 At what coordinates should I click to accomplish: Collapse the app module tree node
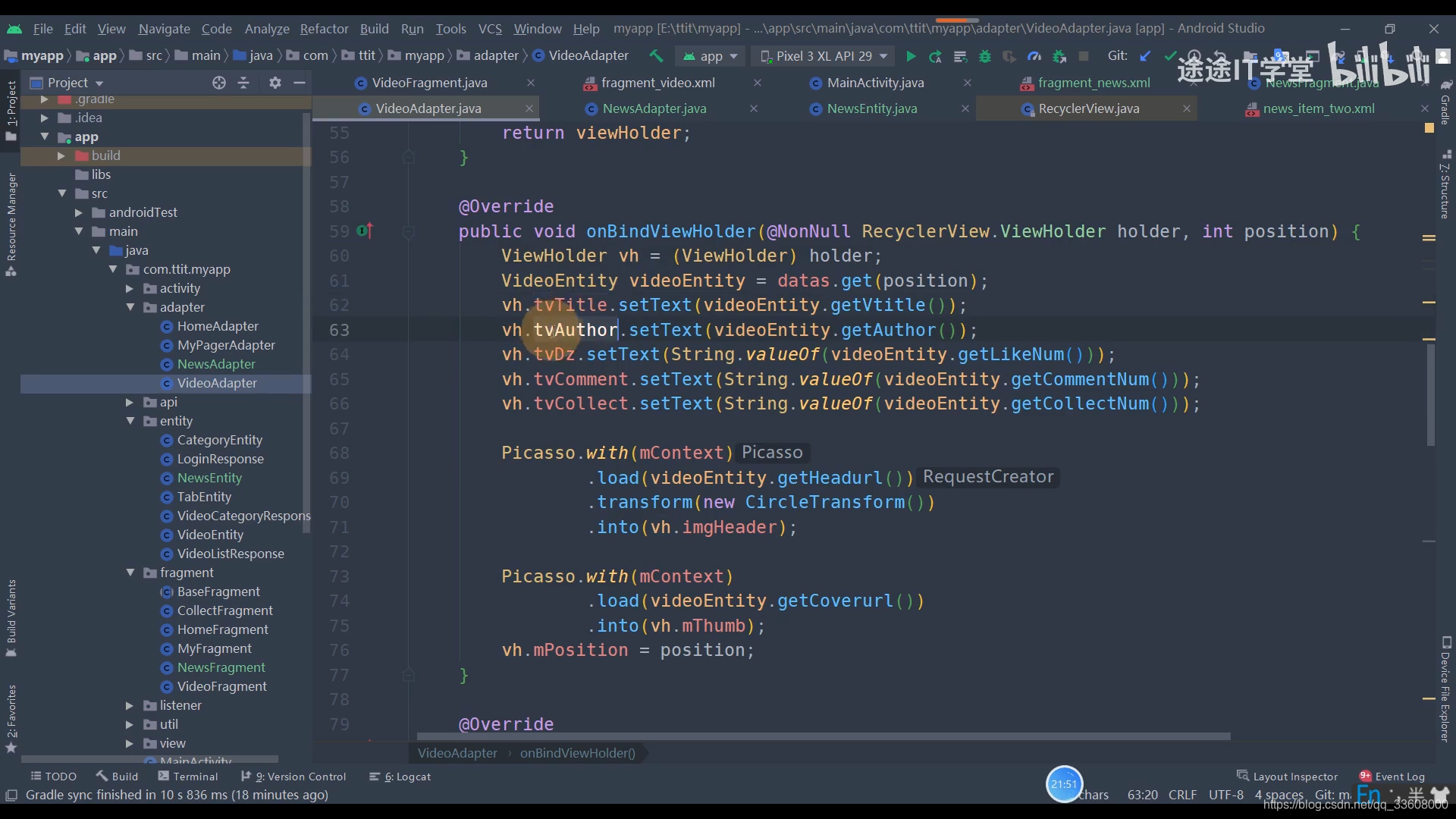44,136
